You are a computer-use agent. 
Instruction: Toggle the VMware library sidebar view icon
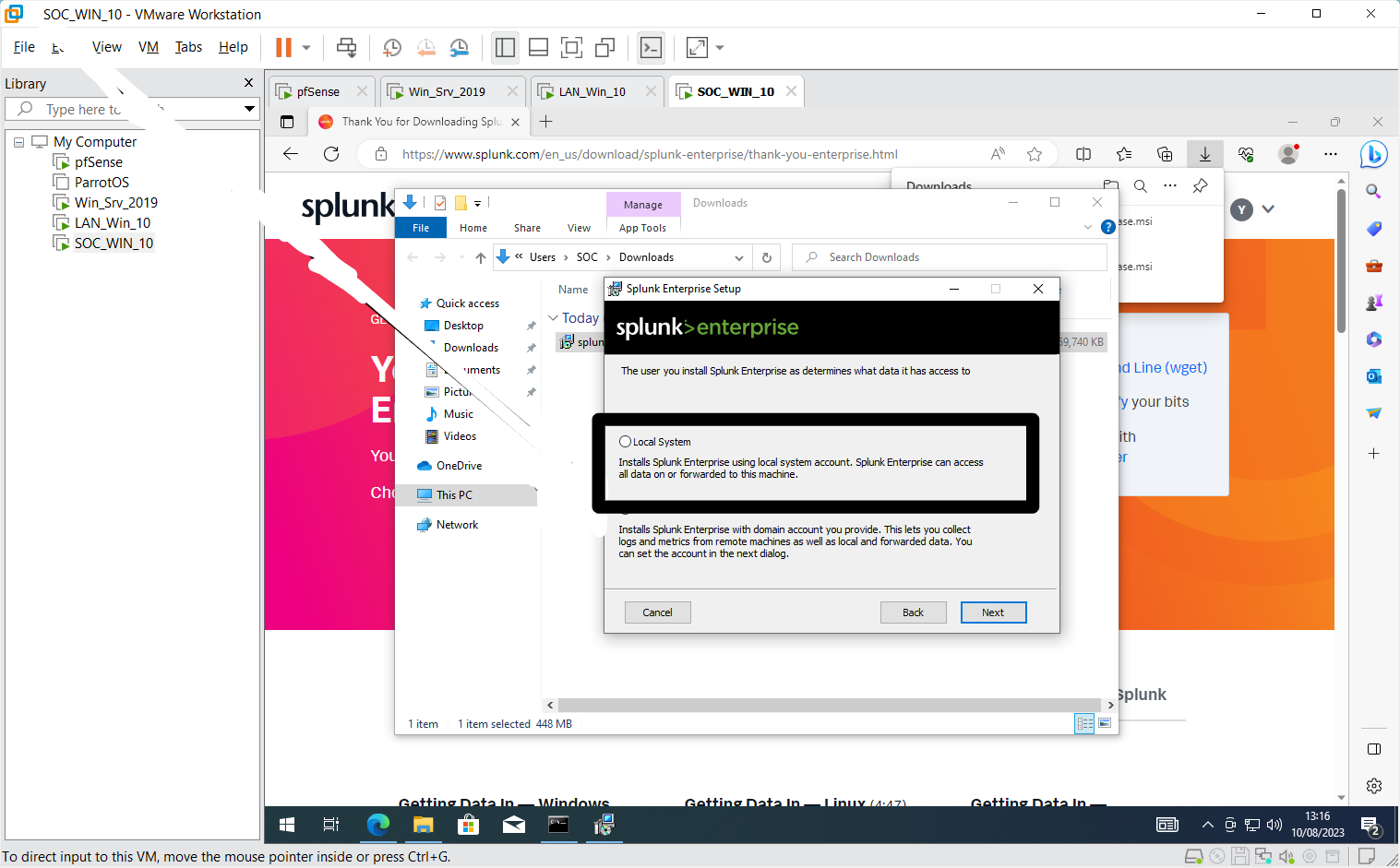point(505,47)
